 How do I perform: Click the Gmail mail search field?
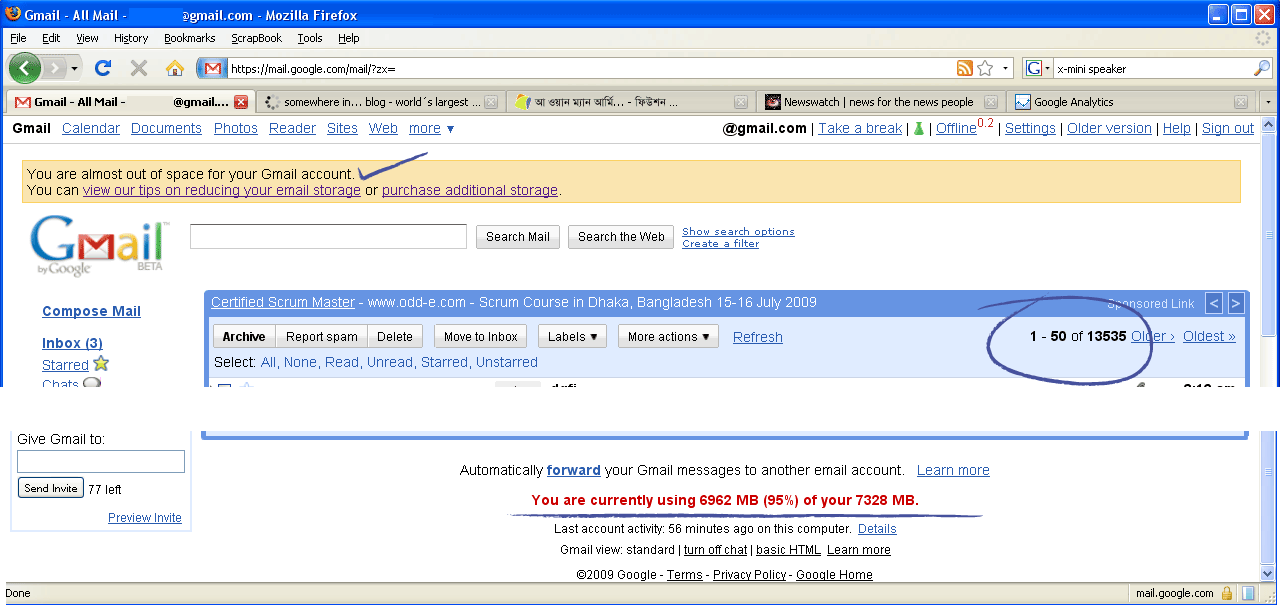(328, 236)
